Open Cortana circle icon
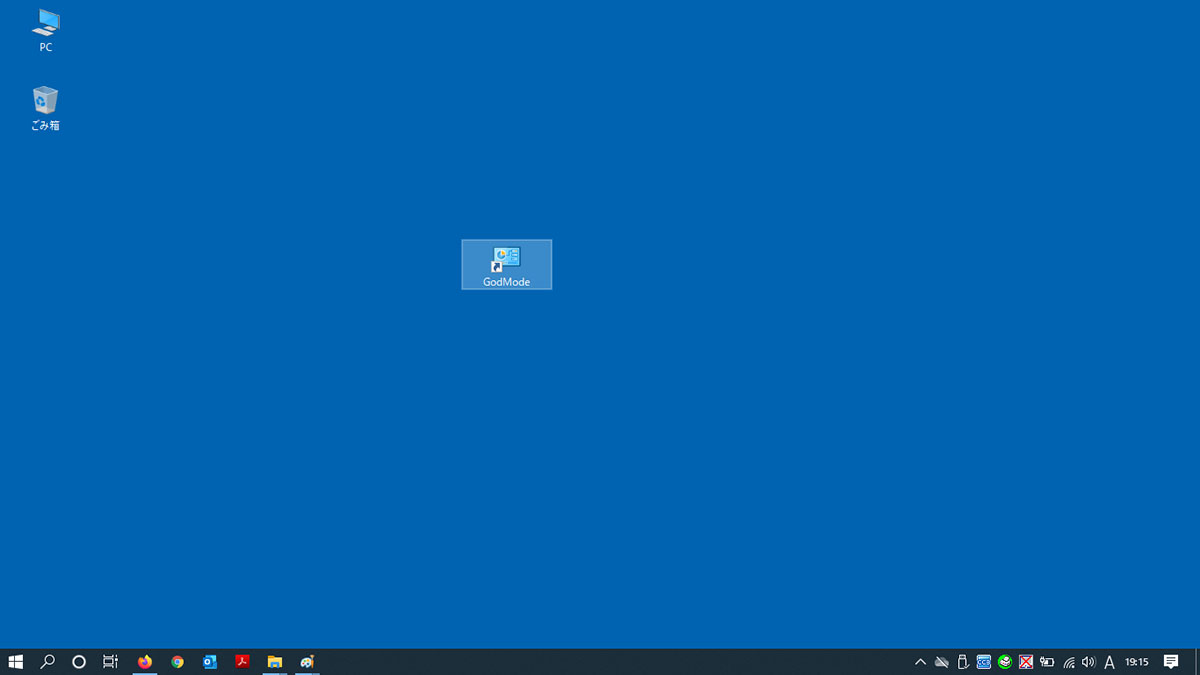 pos(79,662)
